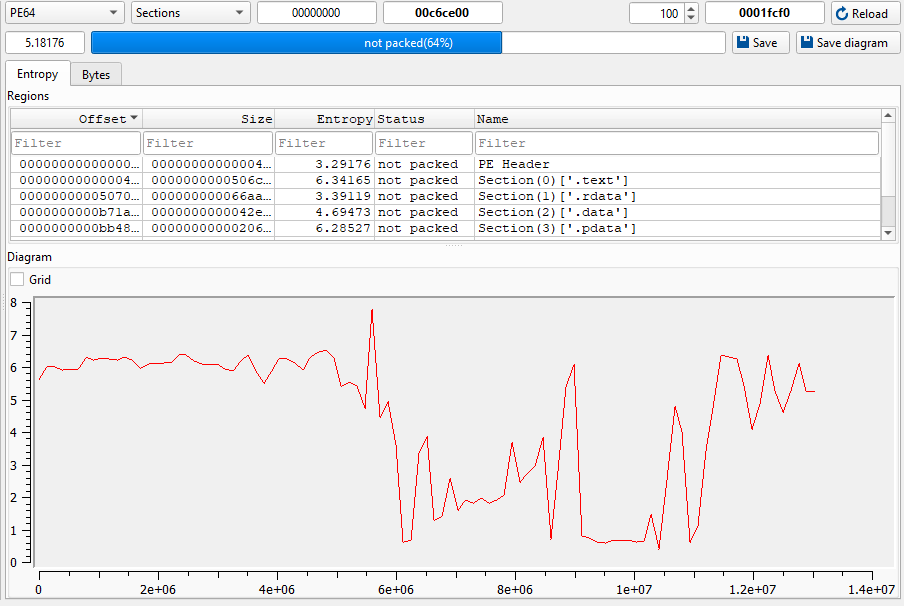Screen dimensions: 904x606
Task: Click the 0001fcf0 value field
Action: point(764,13)
